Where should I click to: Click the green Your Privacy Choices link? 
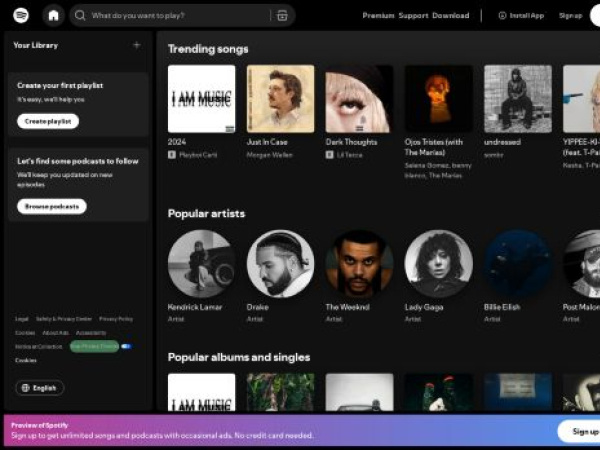point(95,346)
